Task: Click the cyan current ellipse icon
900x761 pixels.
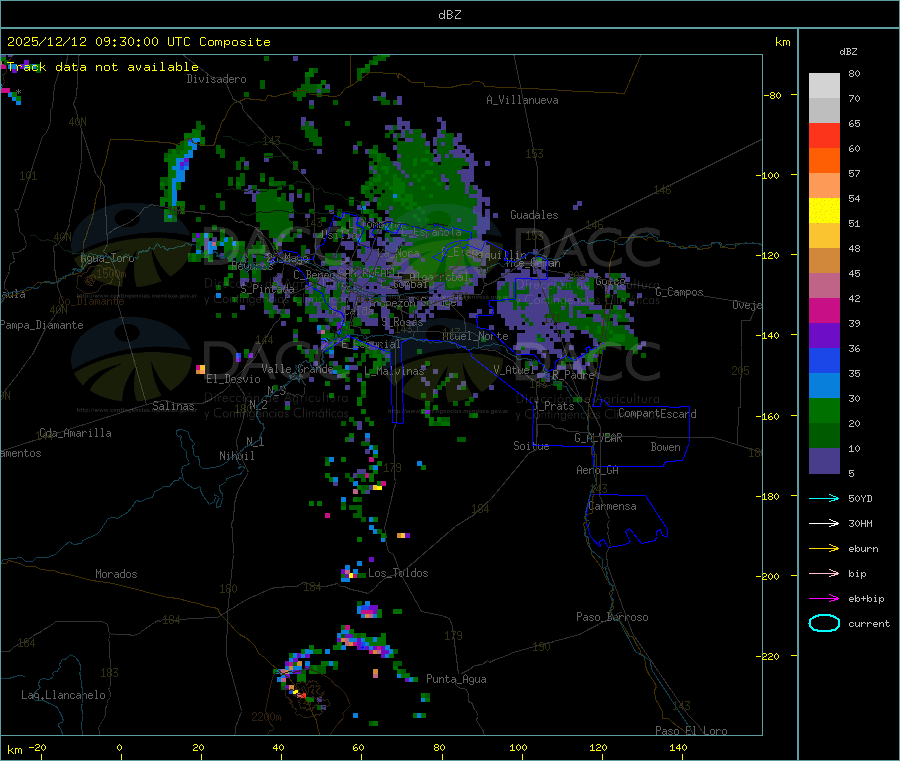Action: (x=824, y=623)
